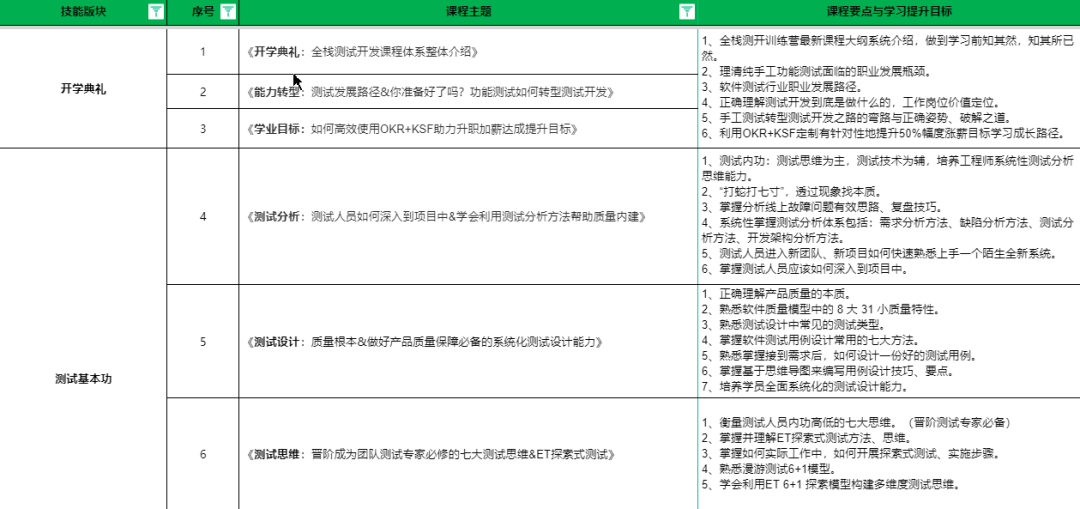Click the 《开学典礼：全栈测试开发课程体系整体介绍》 cell
Screen dimensions: 1080x509
click(x=468, y=52)
